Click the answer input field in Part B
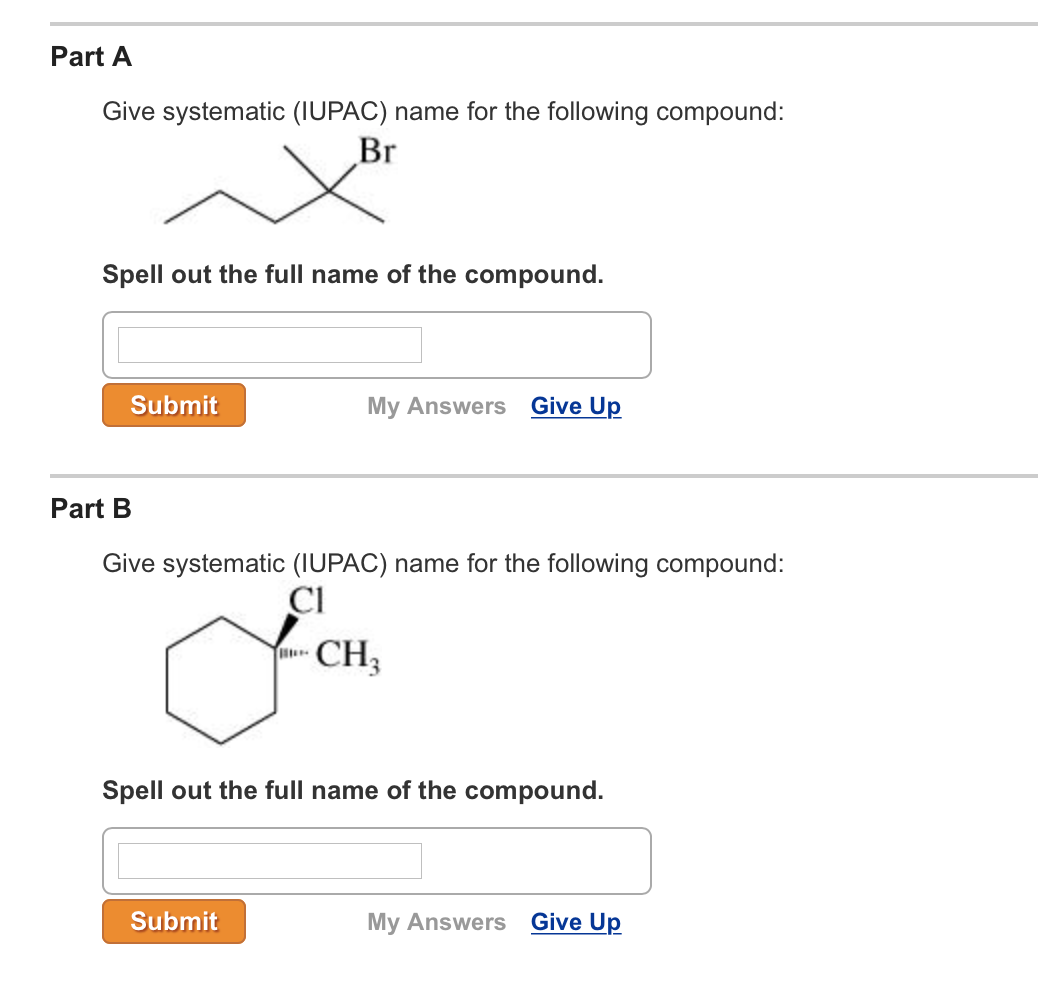 pos(270,860)
